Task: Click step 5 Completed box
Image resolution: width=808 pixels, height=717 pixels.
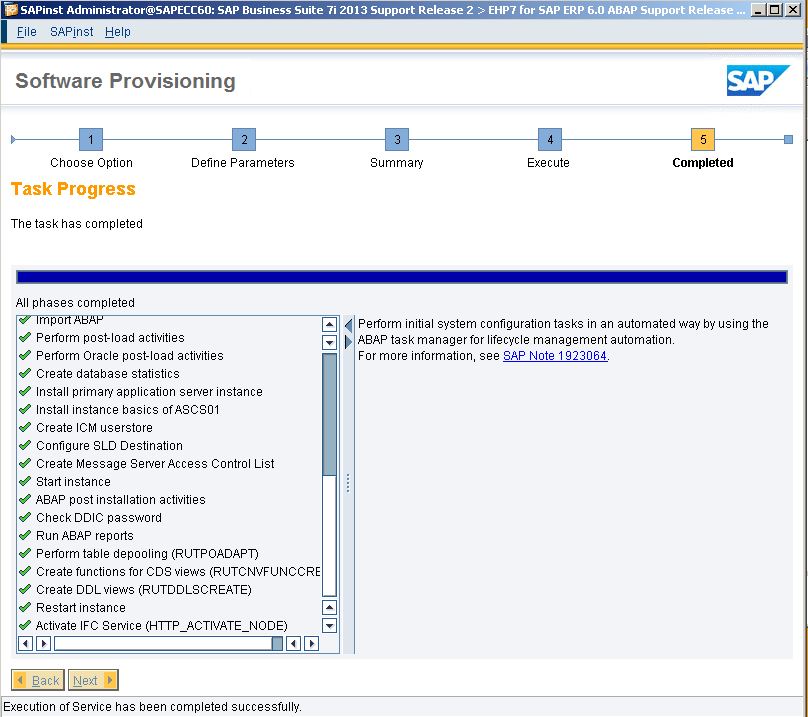Action: pyautogui.click(x=703, y=139)
